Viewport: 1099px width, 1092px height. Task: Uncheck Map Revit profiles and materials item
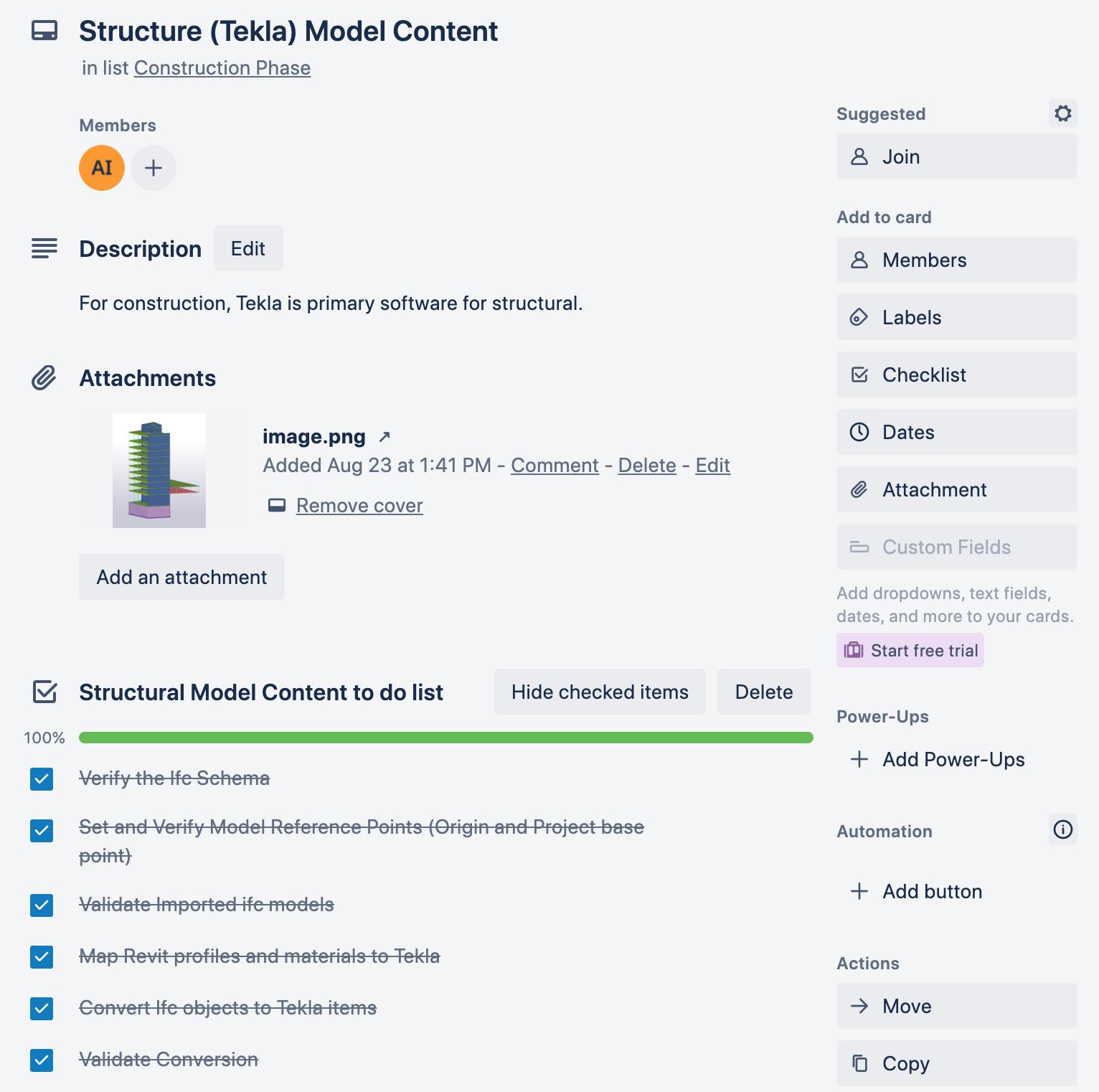click(42, 956)
